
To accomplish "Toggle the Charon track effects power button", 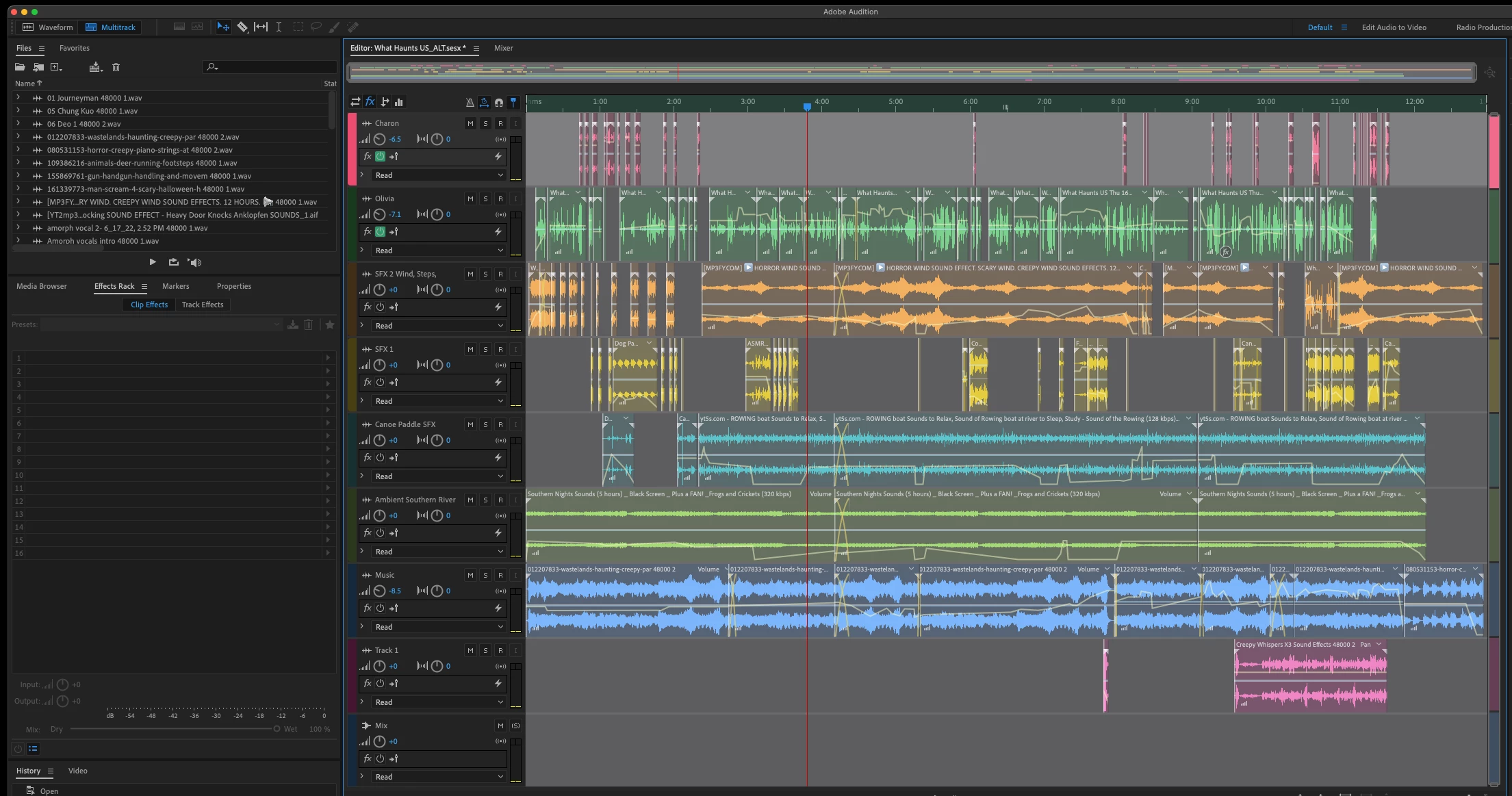I will pyautogui.click(x=380, y=156).
